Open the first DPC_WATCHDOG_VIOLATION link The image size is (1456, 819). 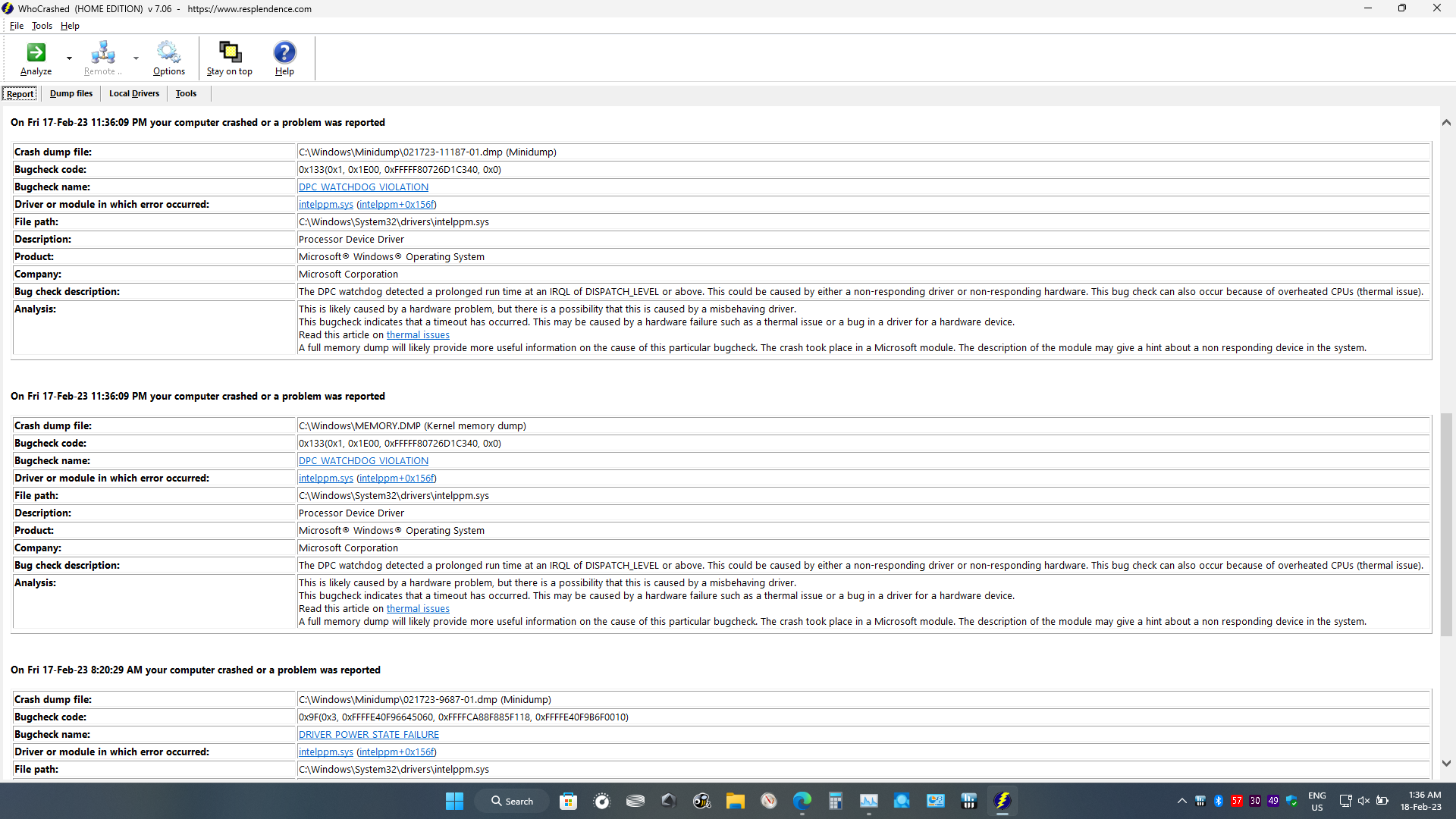click(x=363, y=187)
